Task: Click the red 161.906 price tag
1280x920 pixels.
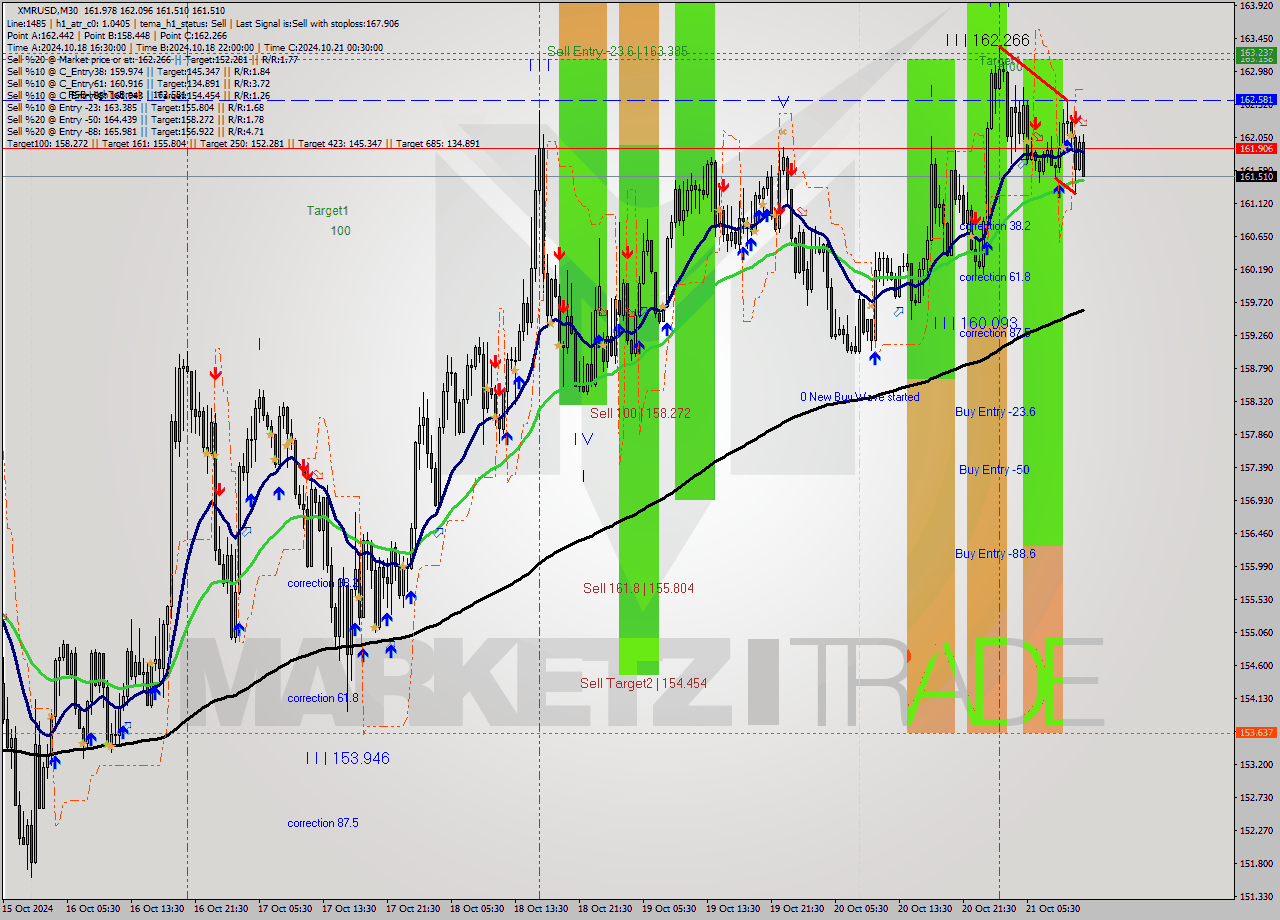Action: [1256, 148]
